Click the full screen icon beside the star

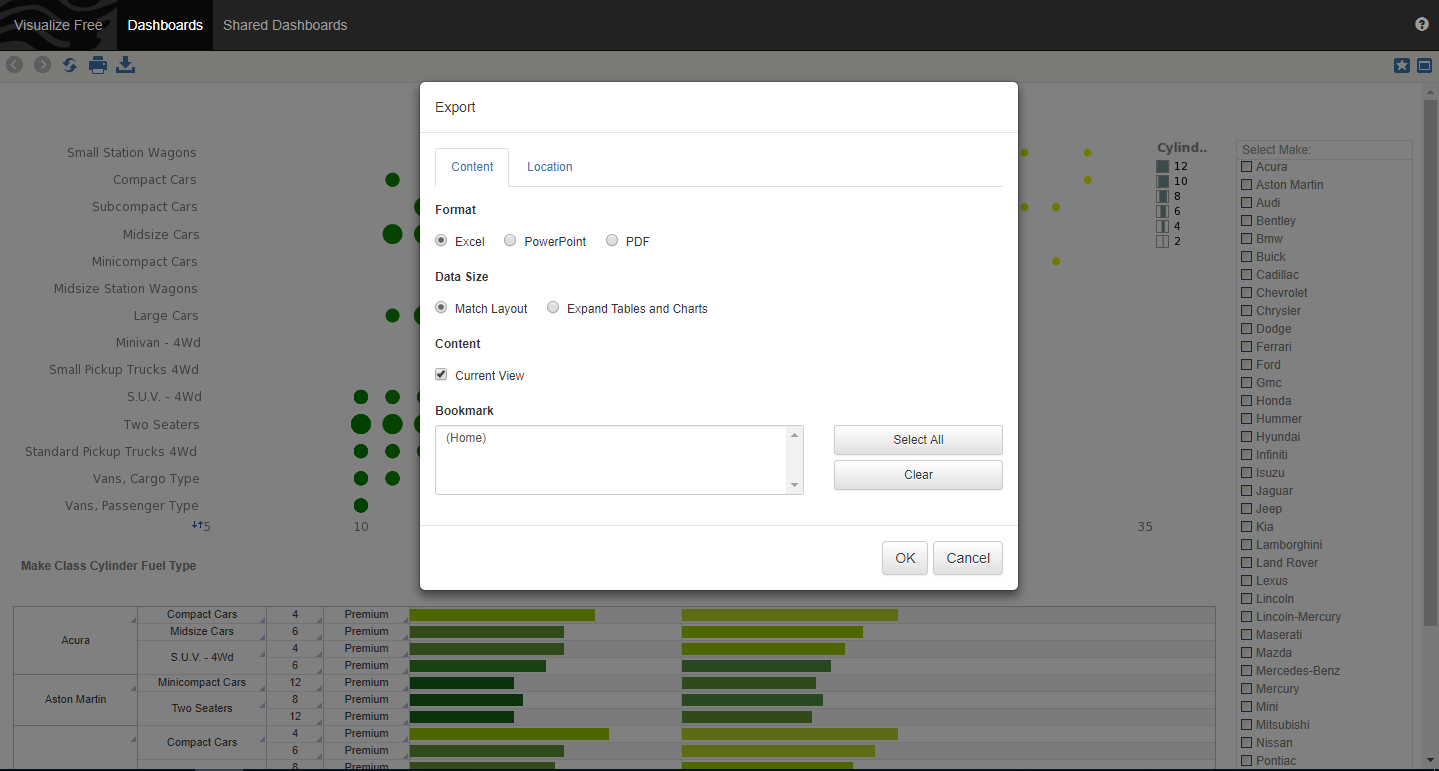(1424, 65)
